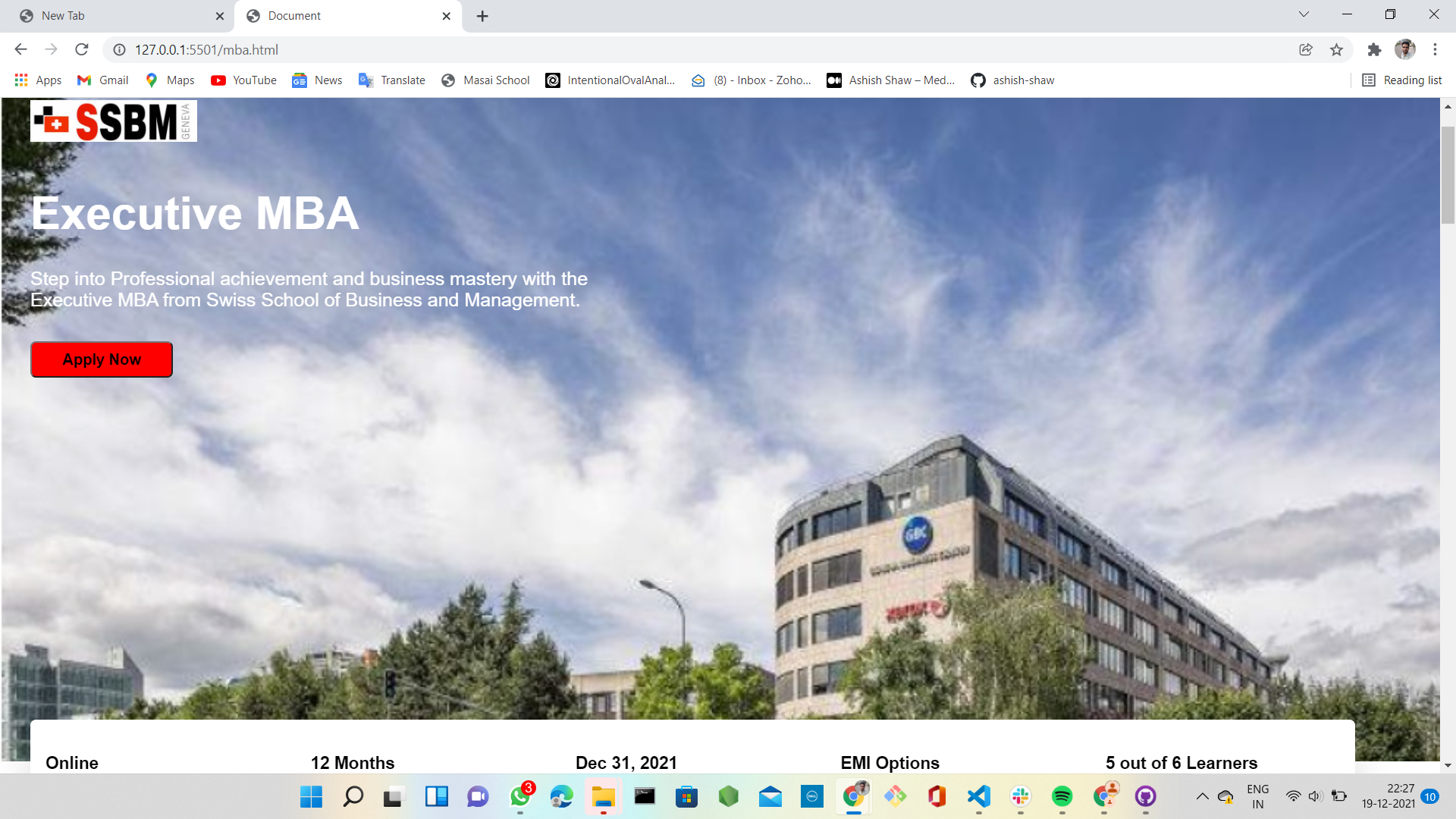
Task: Bookmark this tab with star icon
Action: click(1336, 49)
